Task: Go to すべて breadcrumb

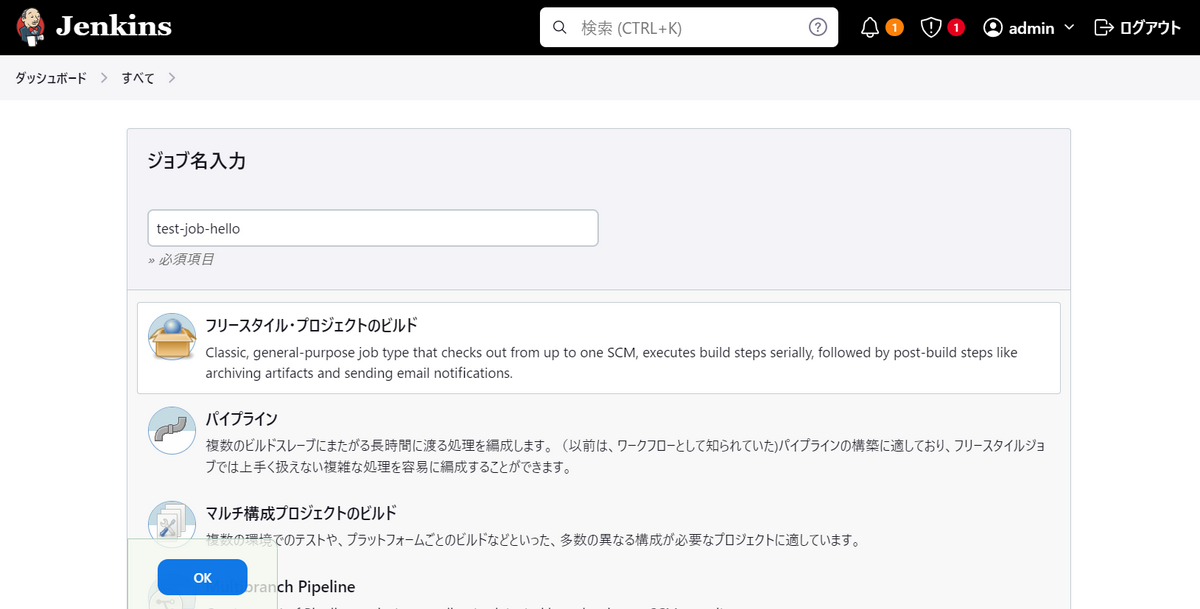Action: pos(138,78)
